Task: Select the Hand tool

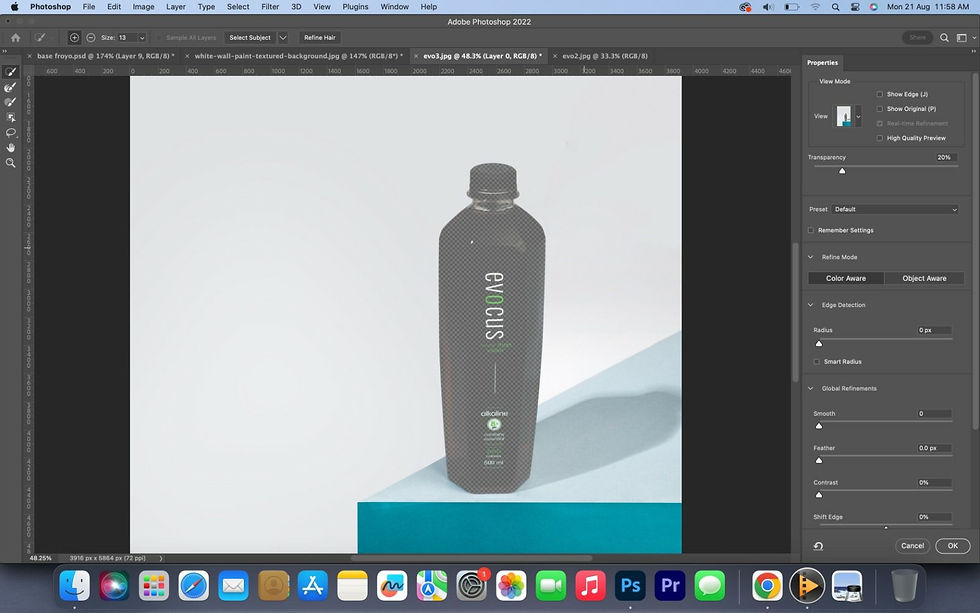Action: click(x=11, y=147)
